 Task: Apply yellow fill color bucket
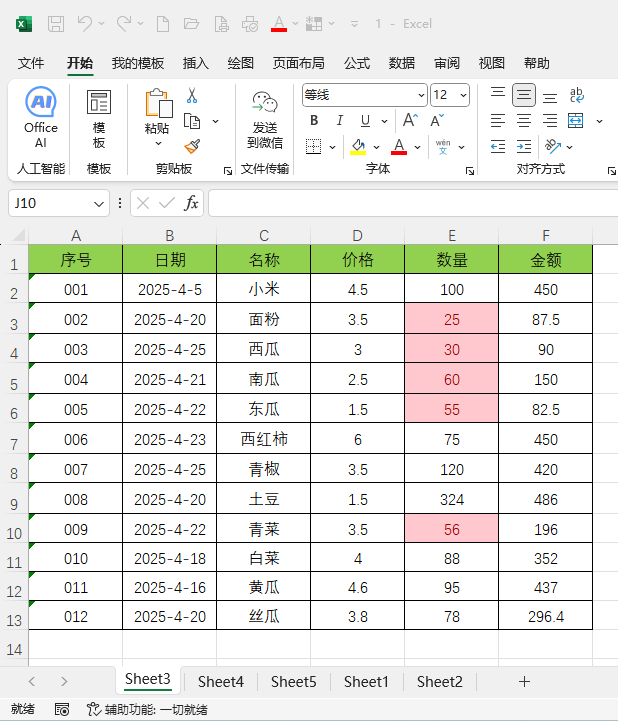click(358, 147)
